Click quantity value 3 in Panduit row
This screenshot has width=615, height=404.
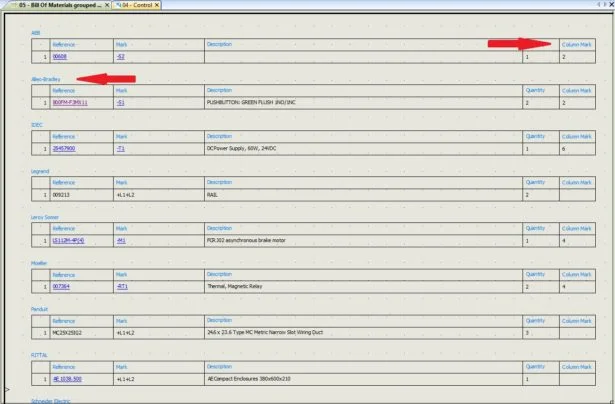pos(527,333)
